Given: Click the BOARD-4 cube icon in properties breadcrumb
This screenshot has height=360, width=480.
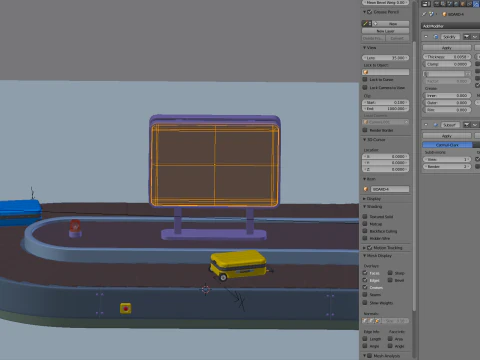Looking at the screenshot, I should [444, 14].
